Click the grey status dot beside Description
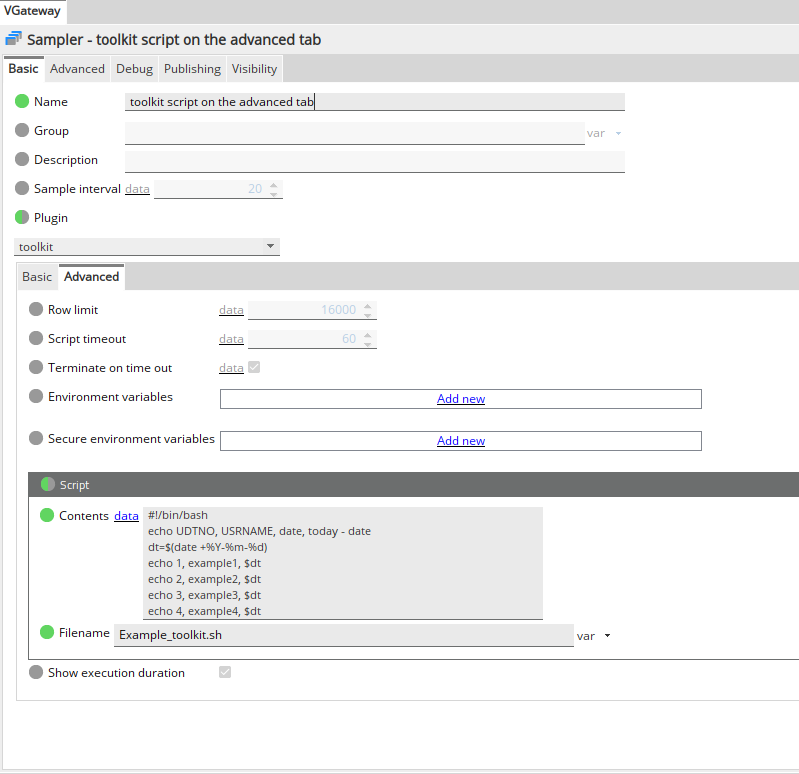This screenshot has height=774, width=799. click(22, 160)
